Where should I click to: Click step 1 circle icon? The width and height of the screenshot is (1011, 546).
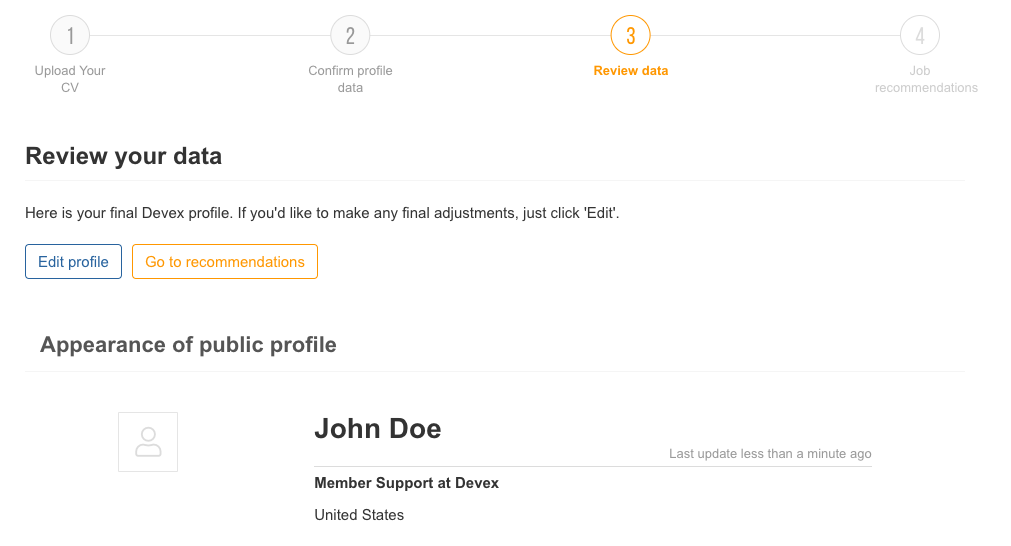tap(70, 35)
